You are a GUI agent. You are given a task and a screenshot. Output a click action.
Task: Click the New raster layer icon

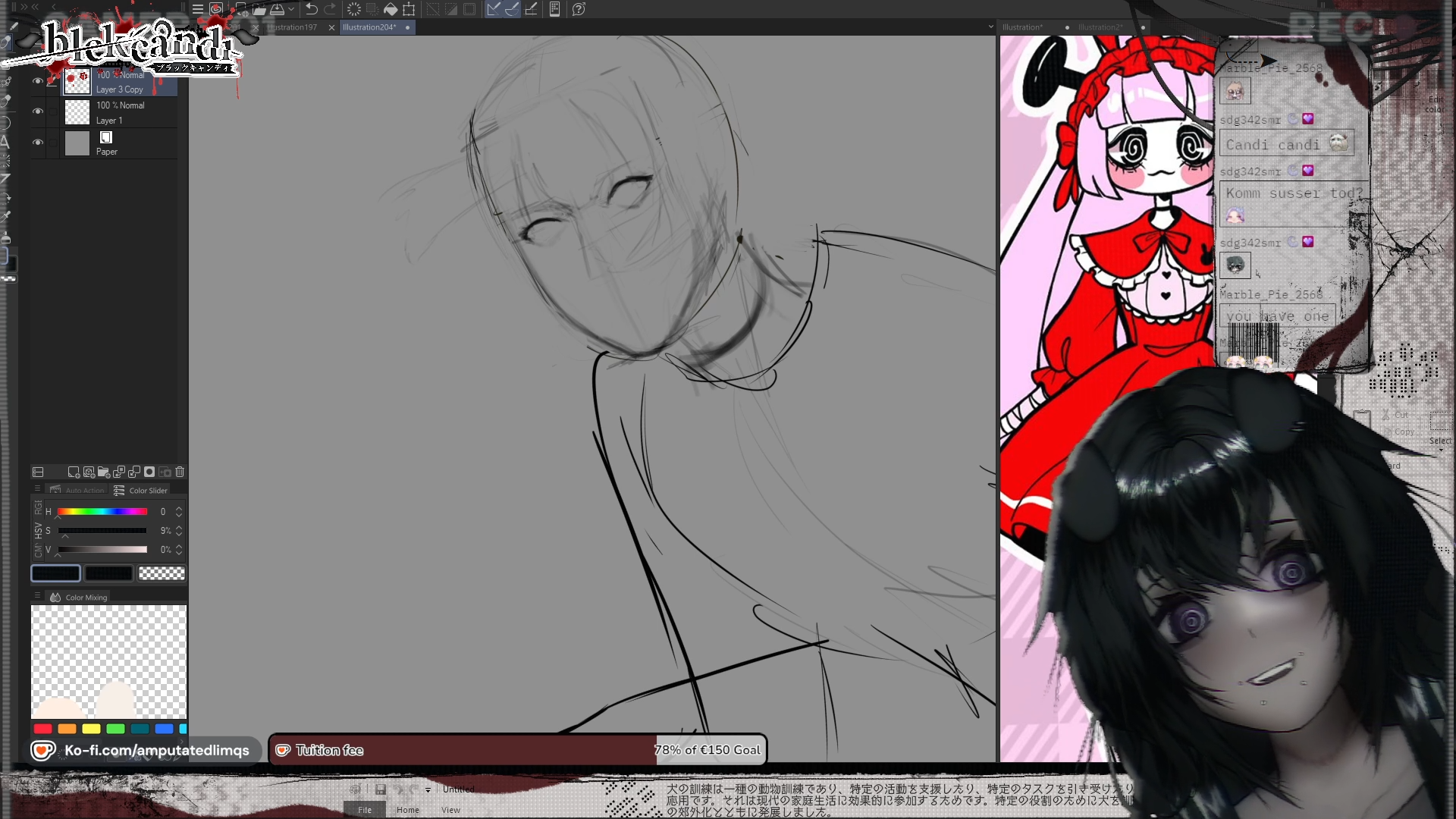pyautogui.click(x=74, y=472)
